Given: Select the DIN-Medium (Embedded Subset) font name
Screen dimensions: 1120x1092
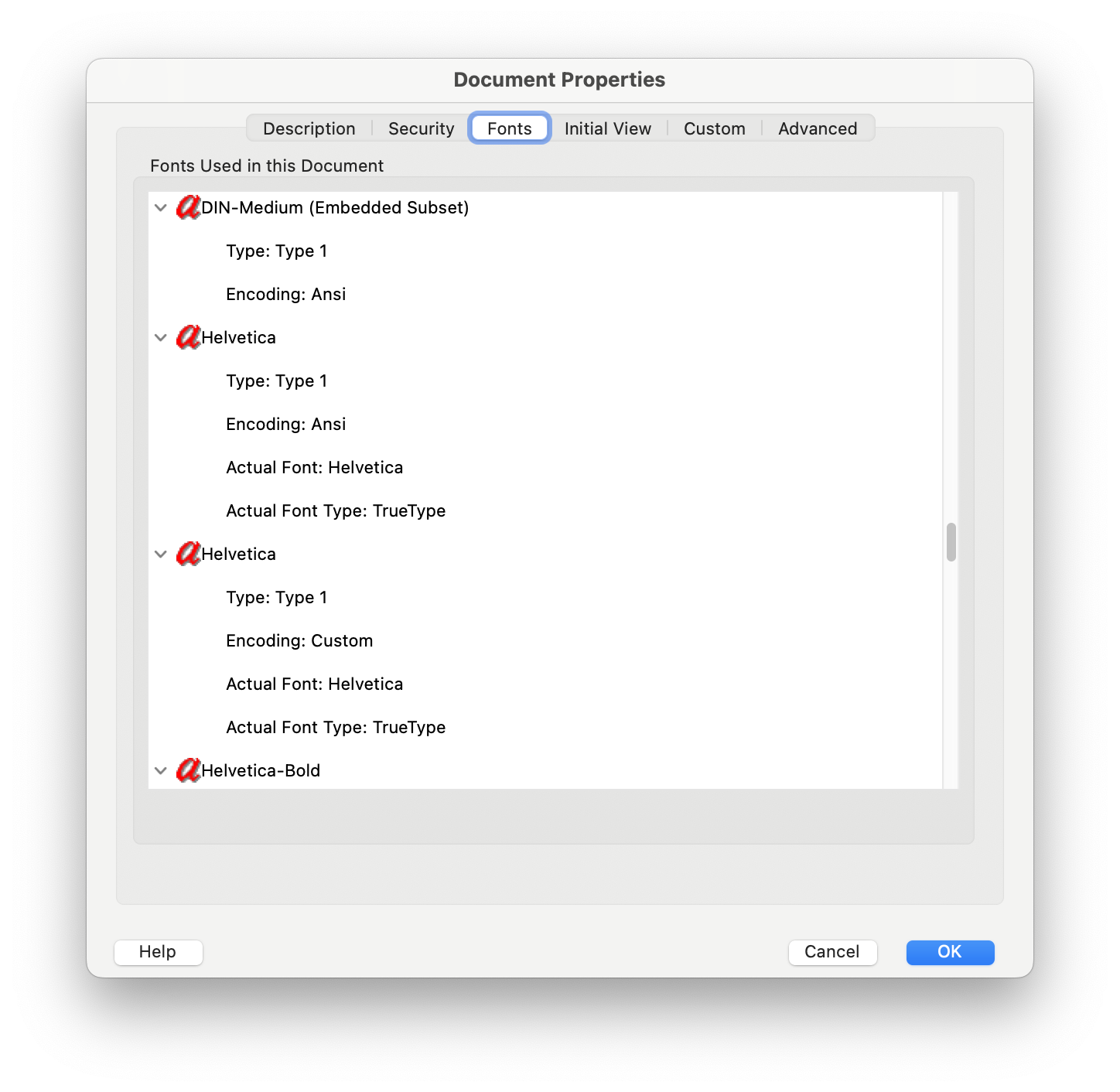Looking at the screenshot, I should [x=335, y=207].
